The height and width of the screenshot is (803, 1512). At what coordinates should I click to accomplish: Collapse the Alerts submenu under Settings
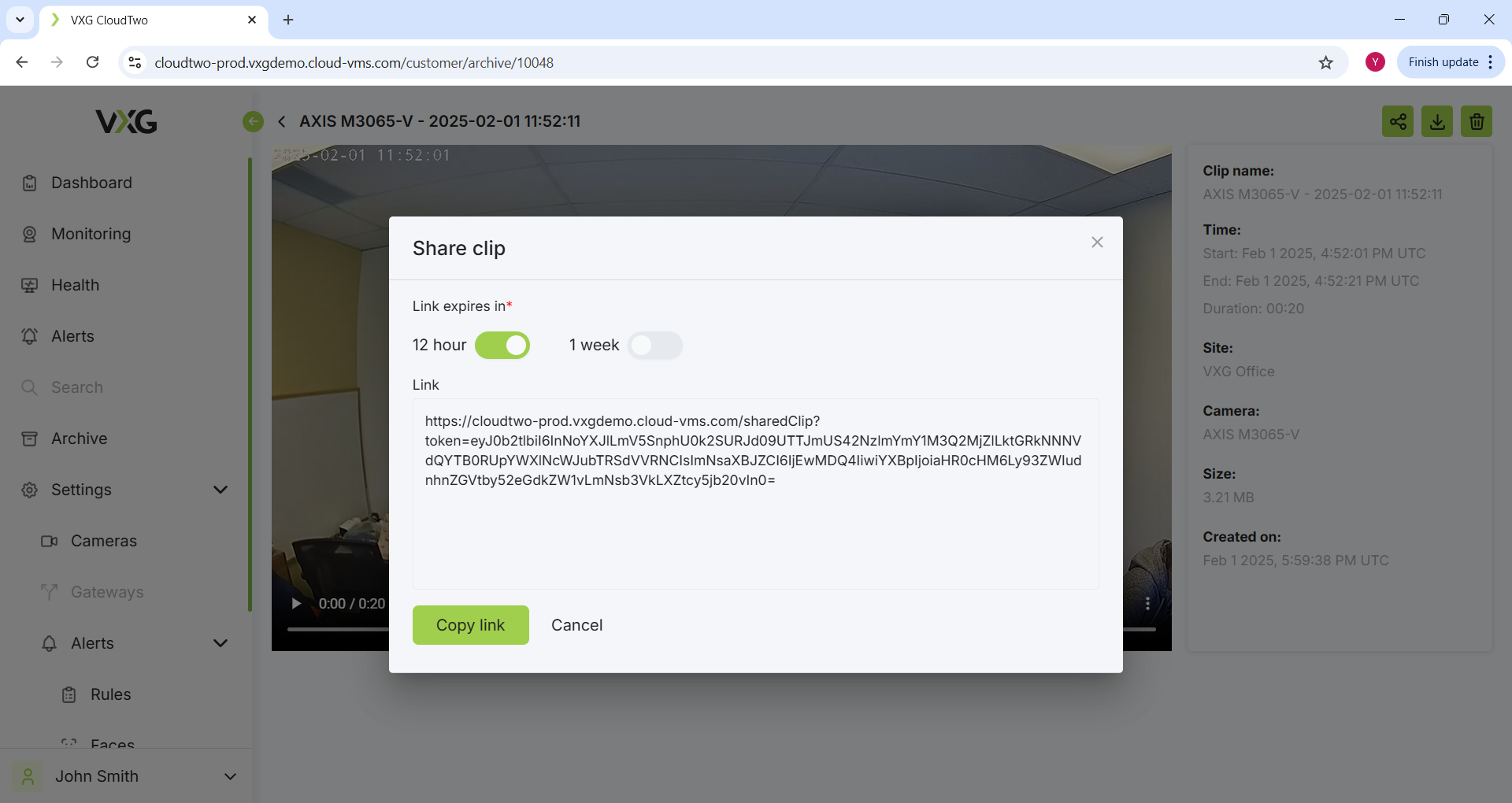point(220,643)
